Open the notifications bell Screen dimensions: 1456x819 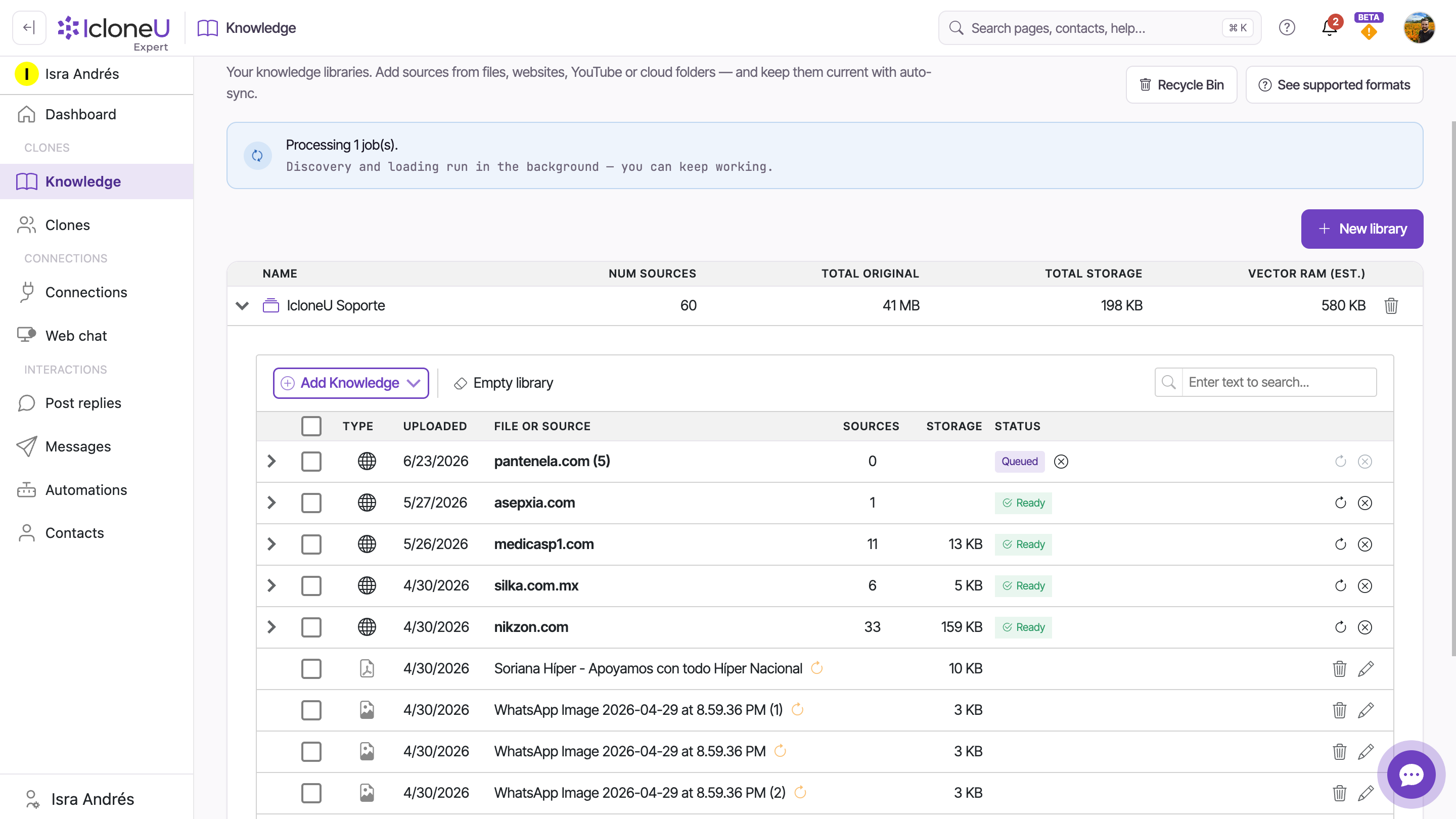[1330, 27]
